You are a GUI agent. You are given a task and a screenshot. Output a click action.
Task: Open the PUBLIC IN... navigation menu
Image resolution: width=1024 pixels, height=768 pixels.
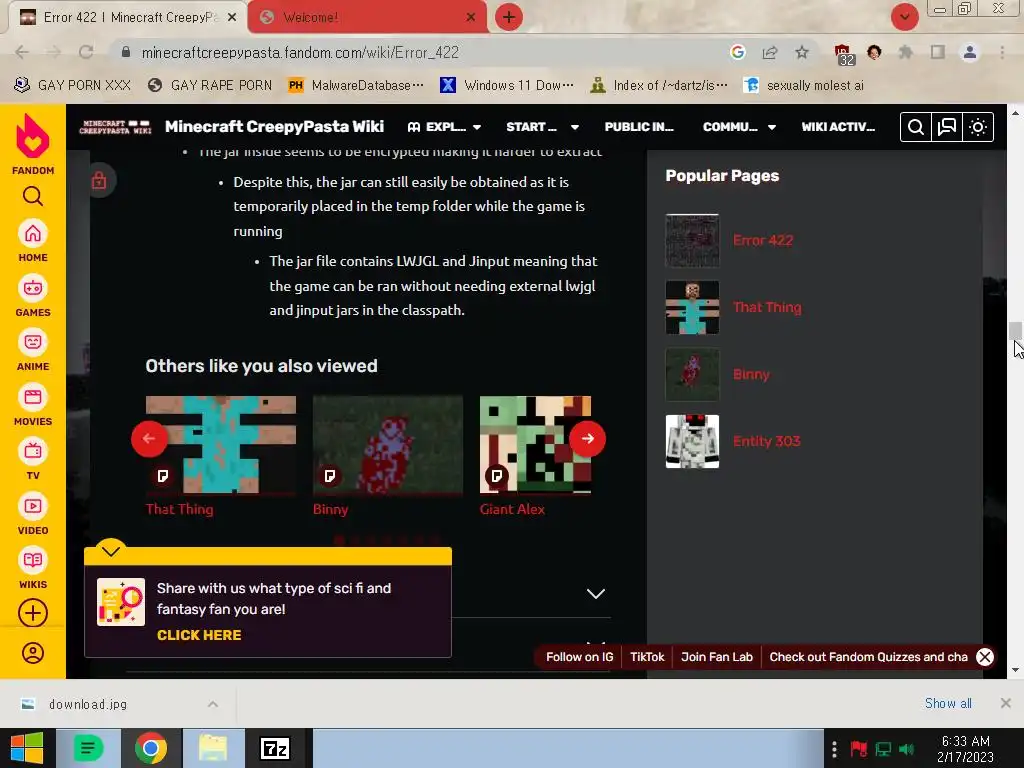pos(639,127)
